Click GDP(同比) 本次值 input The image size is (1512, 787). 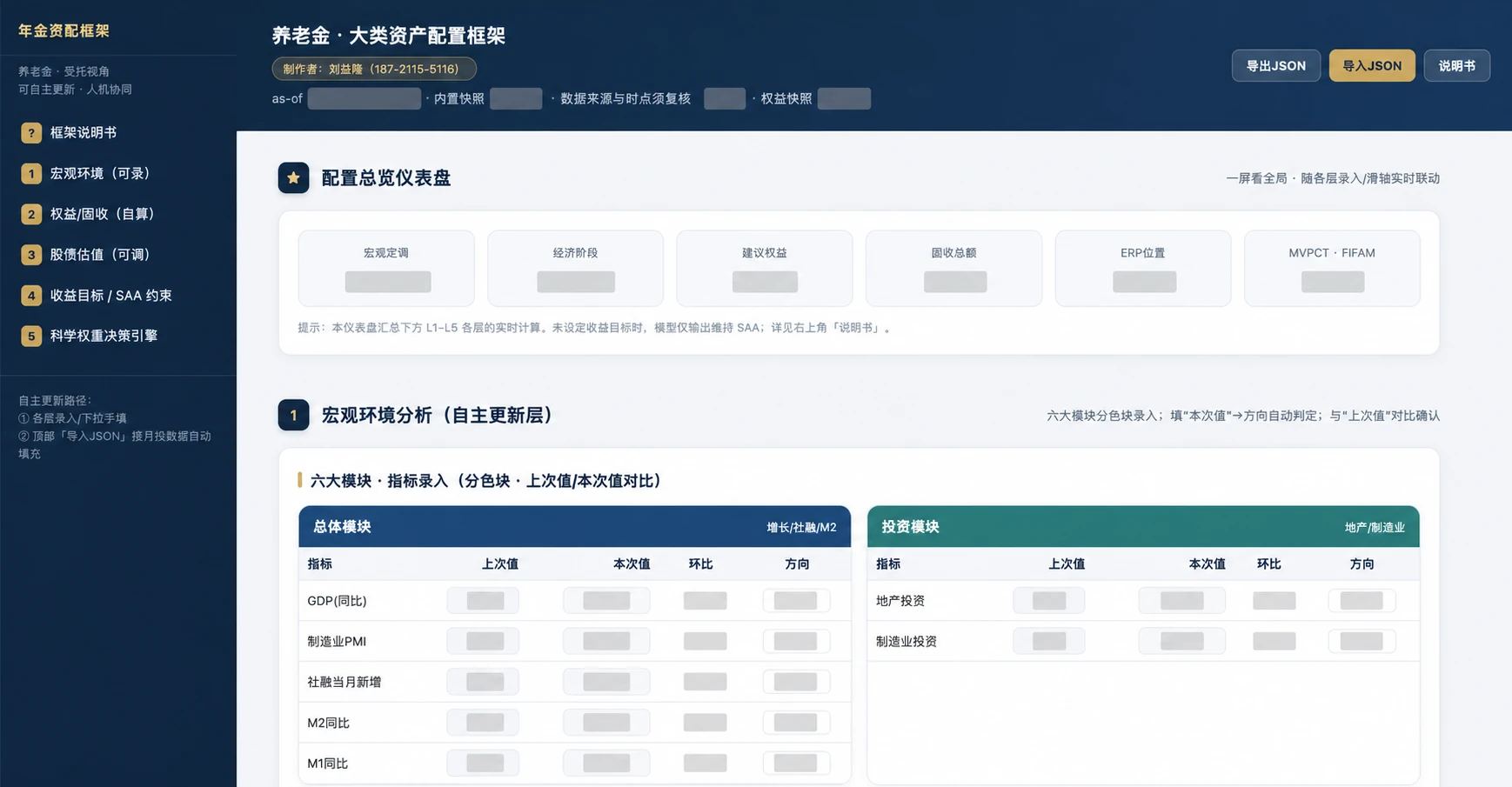[x=606, y=600]
